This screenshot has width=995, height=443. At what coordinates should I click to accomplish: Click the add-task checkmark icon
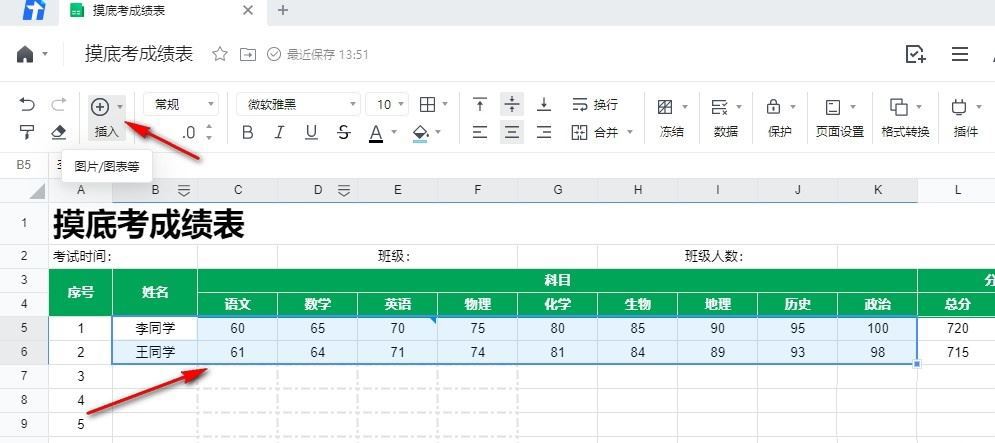pyautogui.click(x=915, y=55)
